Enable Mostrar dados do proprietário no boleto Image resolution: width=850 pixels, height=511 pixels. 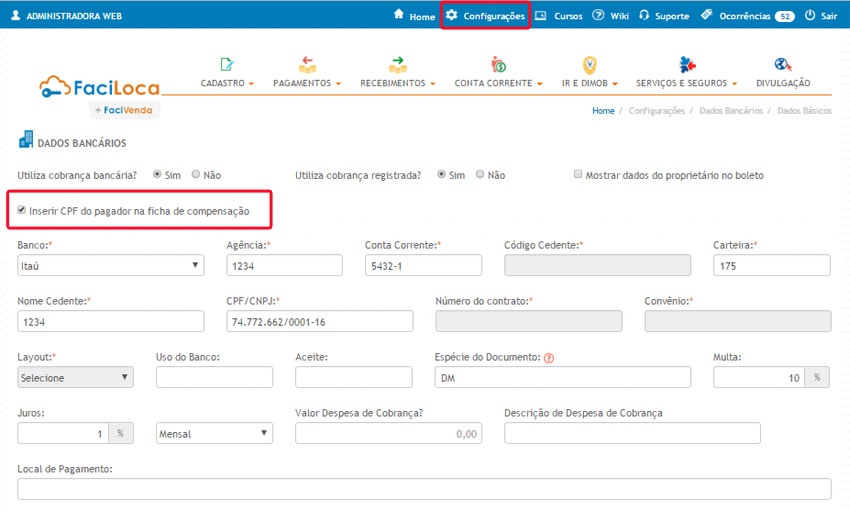(x=578, y=175)
